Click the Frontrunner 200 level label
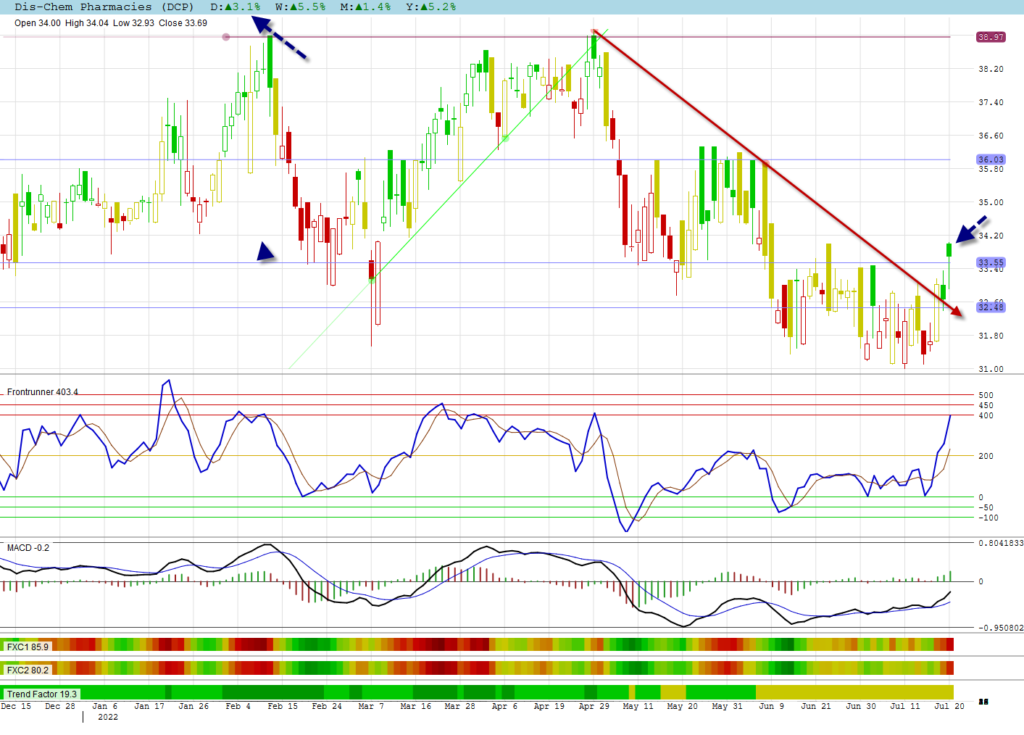The height and width of the screenshot is (735, 1024). coord(985,457)
